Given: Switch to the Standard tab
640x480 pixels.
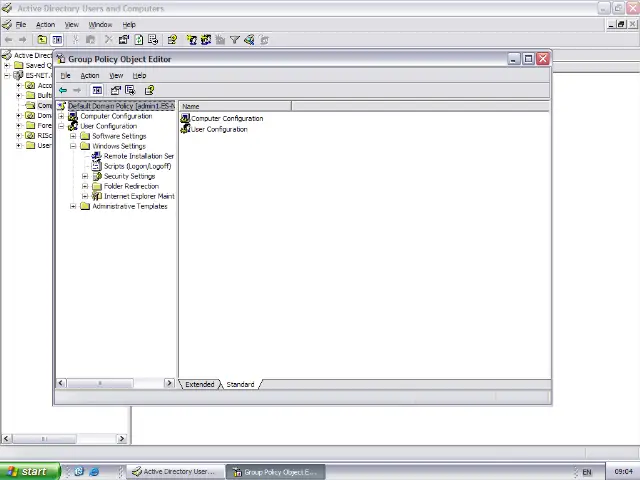Looking at the screenshot, I should [x=240, y=384].
